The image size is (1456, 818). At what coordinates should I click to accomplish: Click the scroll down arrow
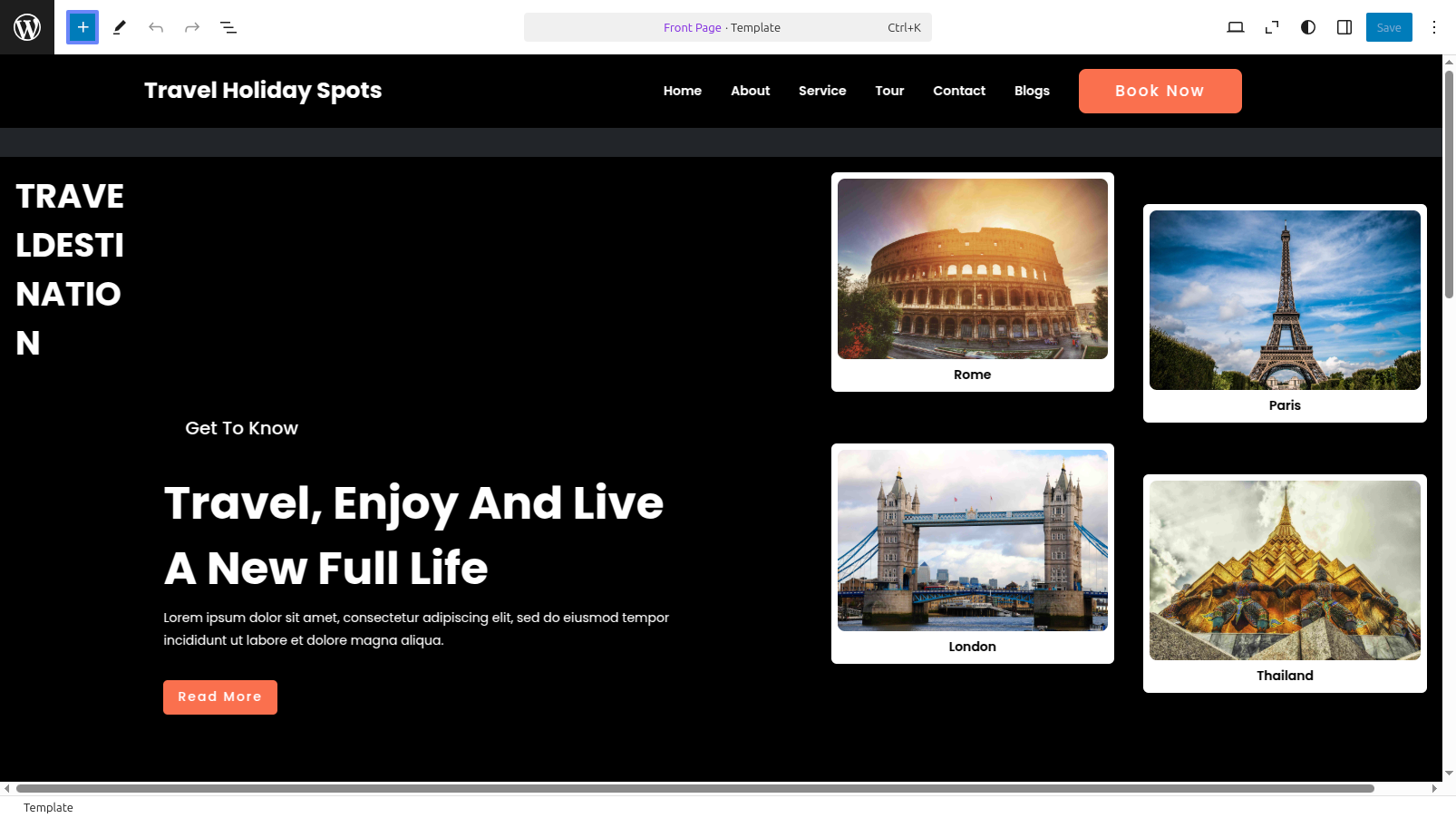click(x=1449, y=774)
